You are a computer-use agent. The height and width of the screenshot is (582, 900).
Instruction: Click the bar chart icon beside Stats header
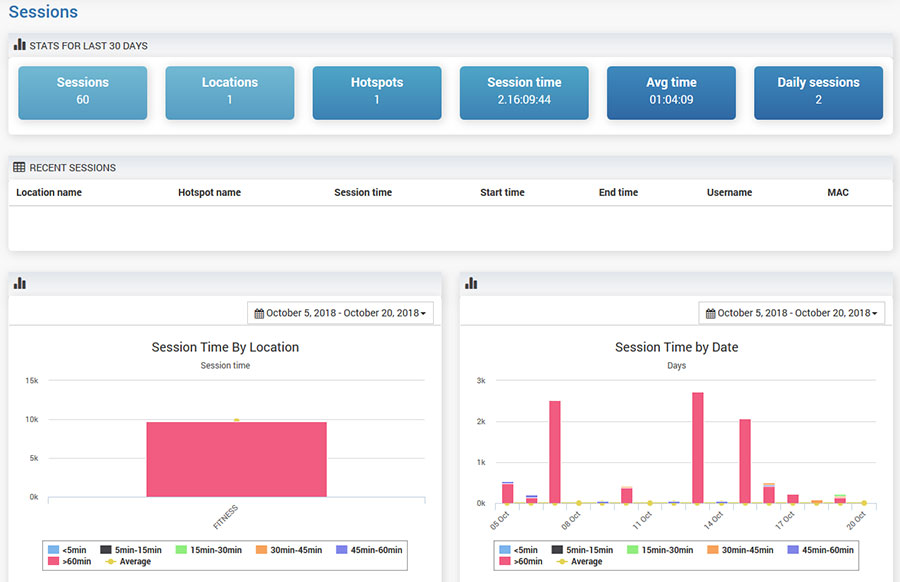coord(20,45)
